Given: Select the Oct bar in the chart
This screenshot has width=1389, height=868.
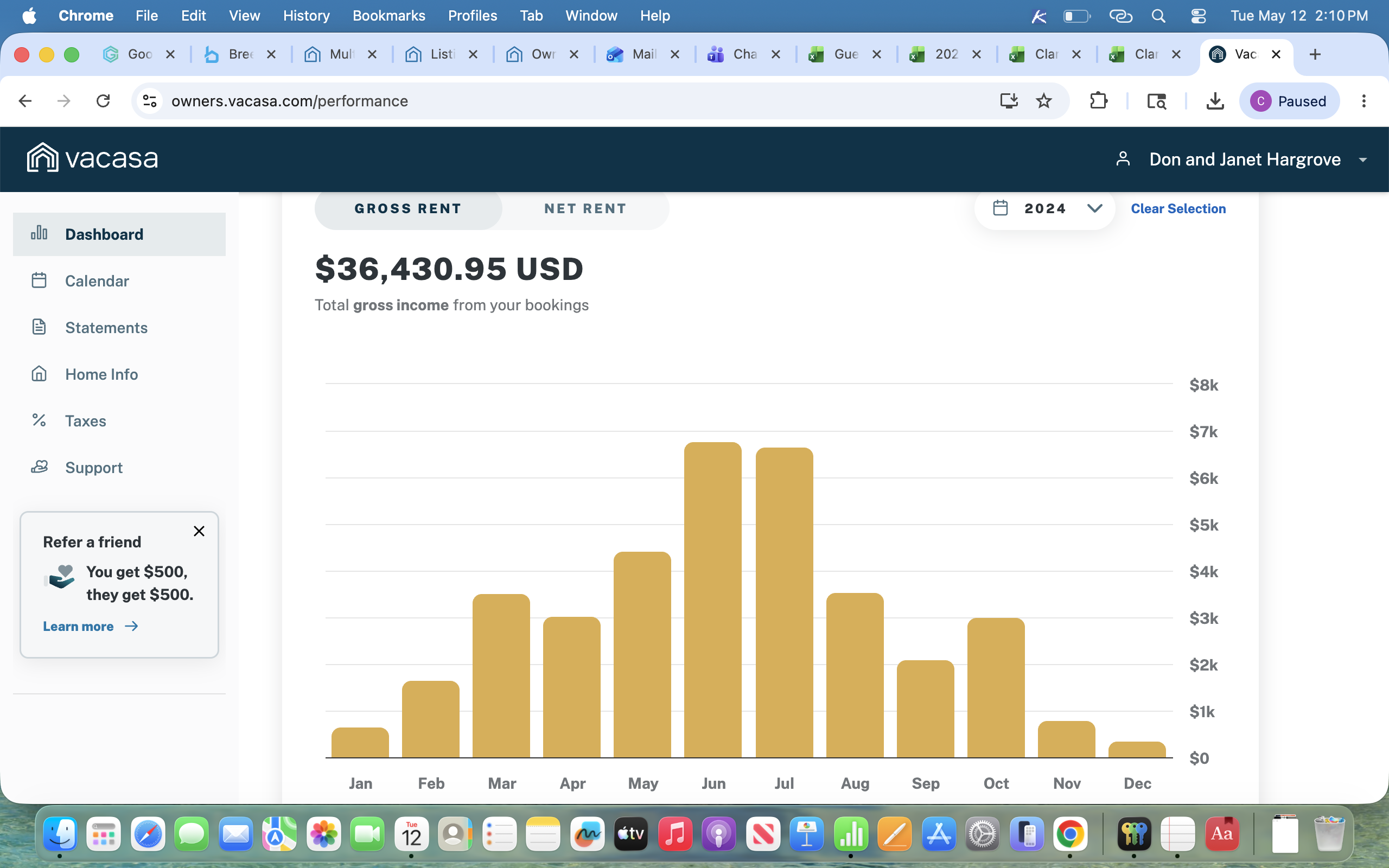Looking at the screenshot, I should coord(996,688).
